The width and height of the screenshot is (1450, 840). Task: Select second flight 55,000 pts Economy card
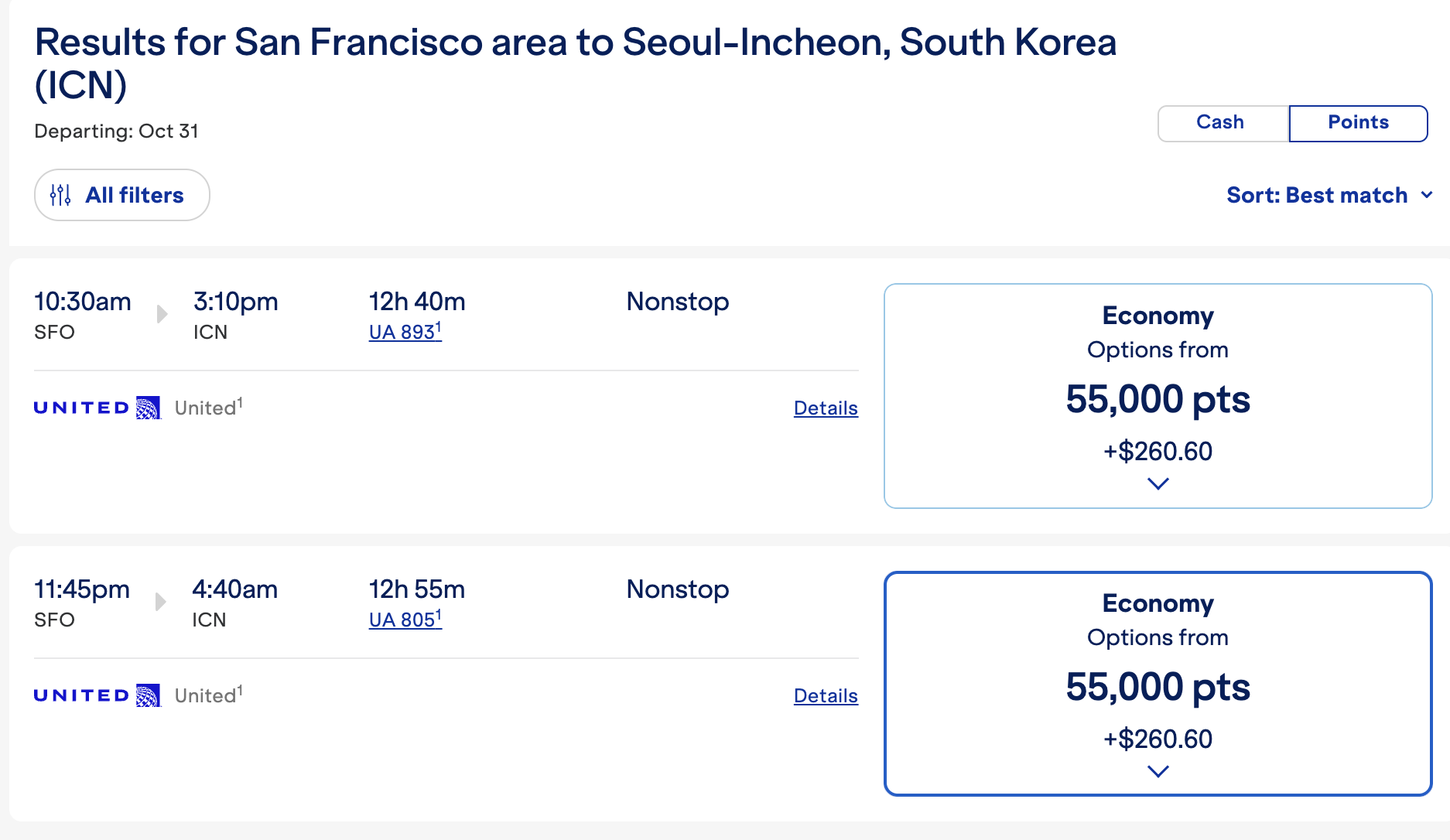click(x=1158, y=686)
